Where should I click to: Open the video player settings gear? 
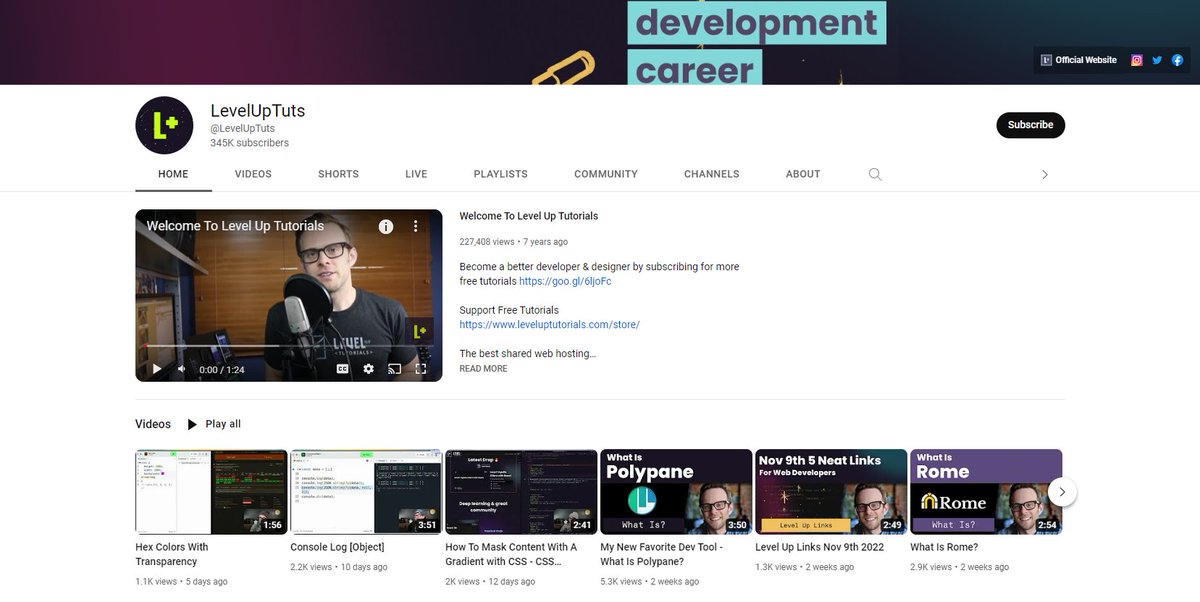point(368,368)
